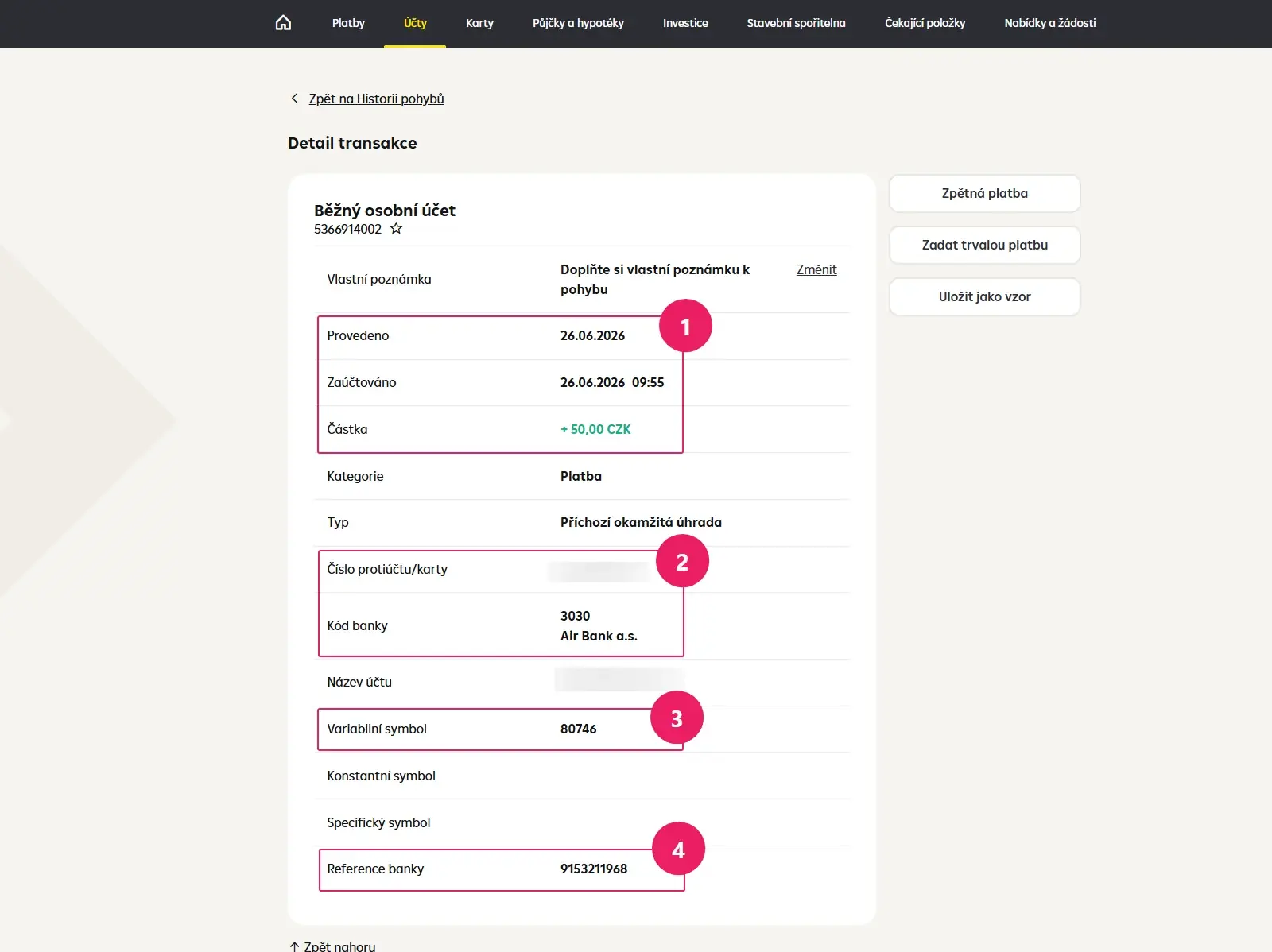Click the variable symbol value 80746
The width and height of the screenshot is (1272, 952).
pyautogui.click(x=578, y=729)
